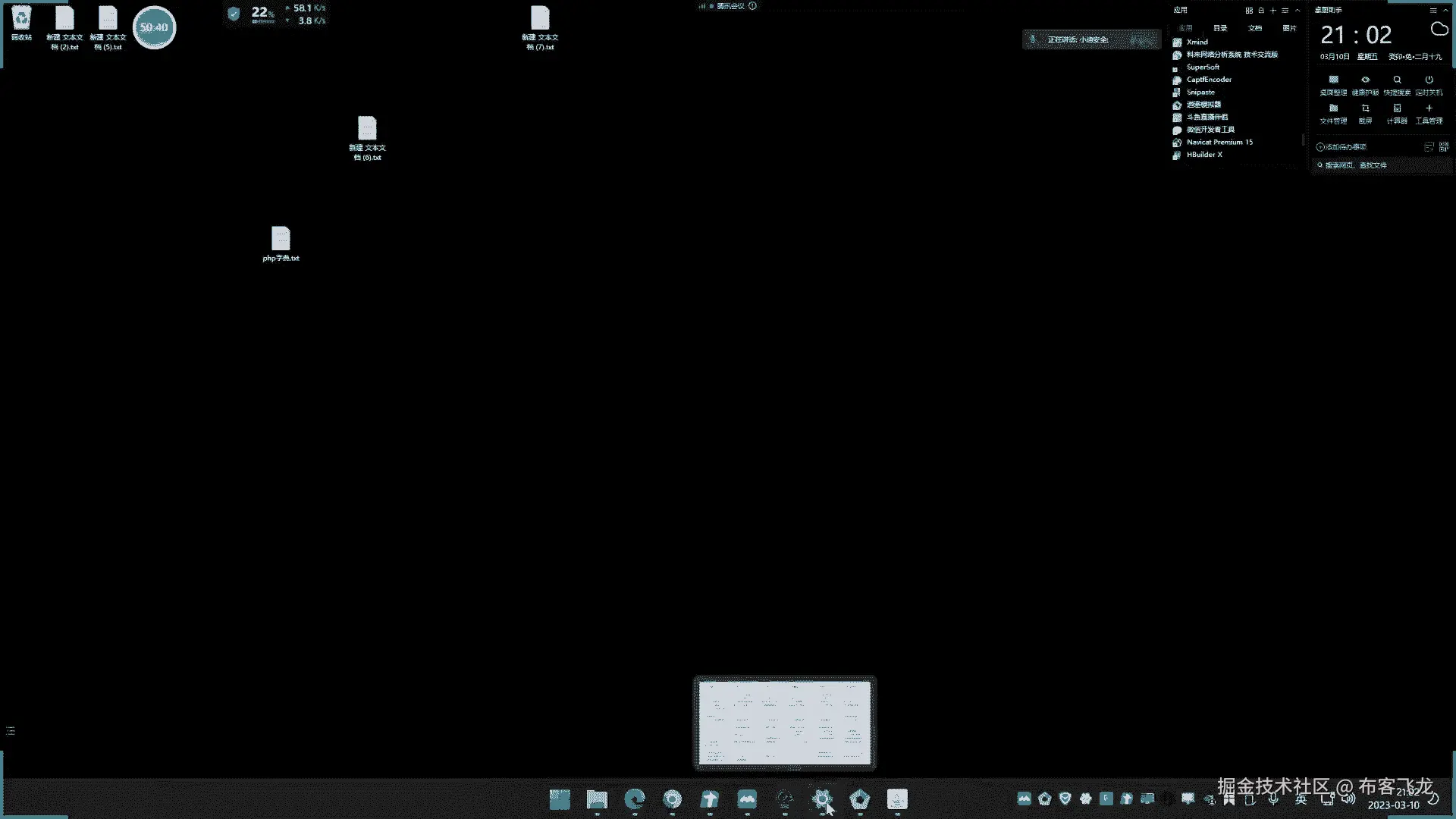Click the weather cloud icon
The width and height of the screenshot is (1456, 819).
pyautogui.click(x=1439, y=30)
